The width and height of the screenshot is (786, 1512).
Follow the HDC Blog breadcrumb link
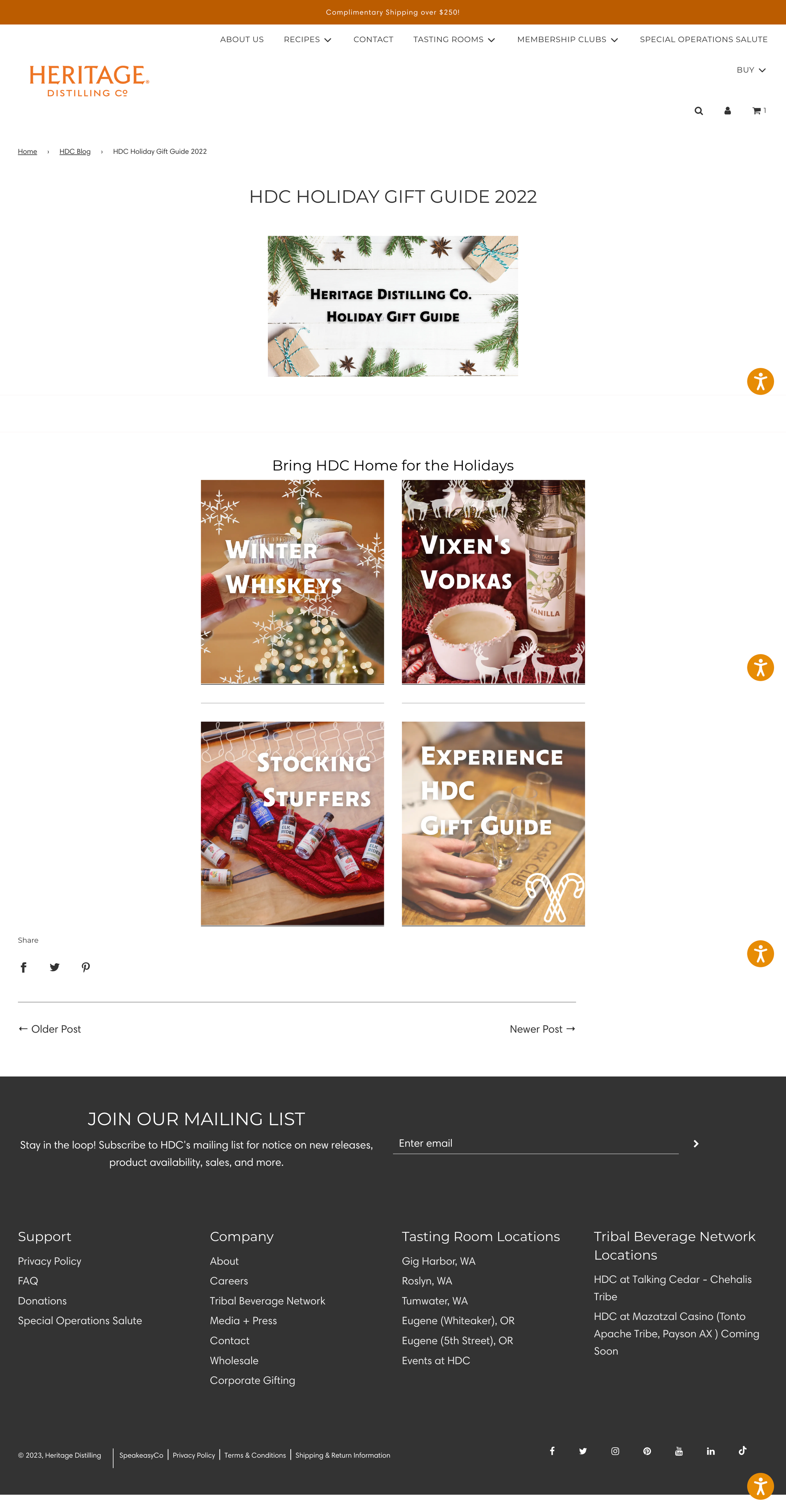coord(75,152)
